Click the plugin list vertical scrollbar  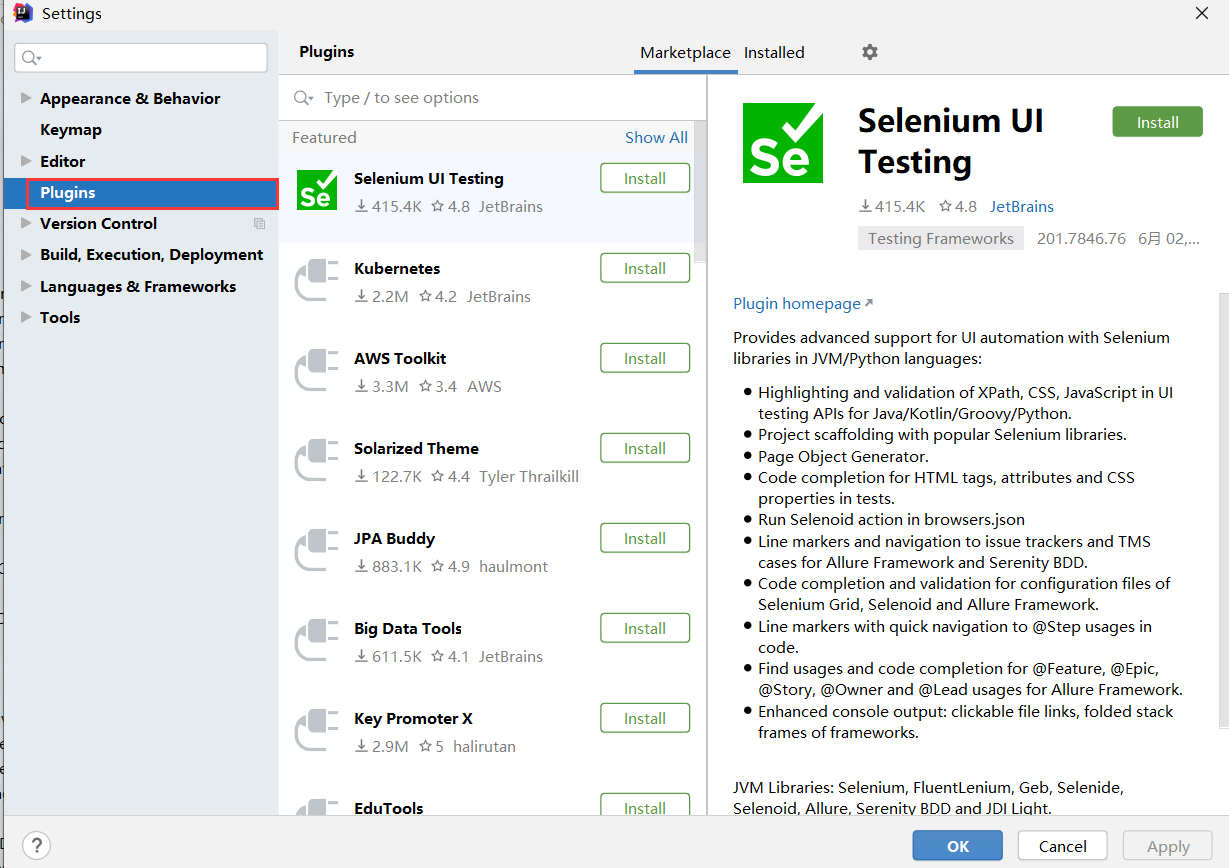pos(700,192)
